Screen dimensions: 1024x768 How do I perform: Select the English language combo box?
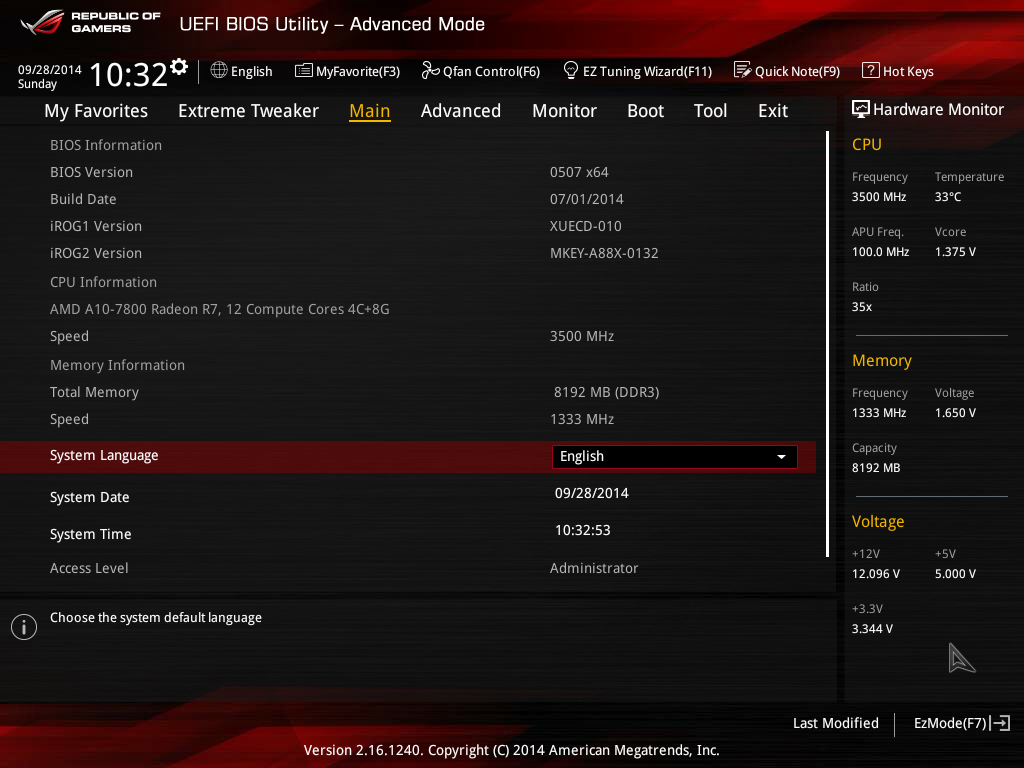[675, 456]
